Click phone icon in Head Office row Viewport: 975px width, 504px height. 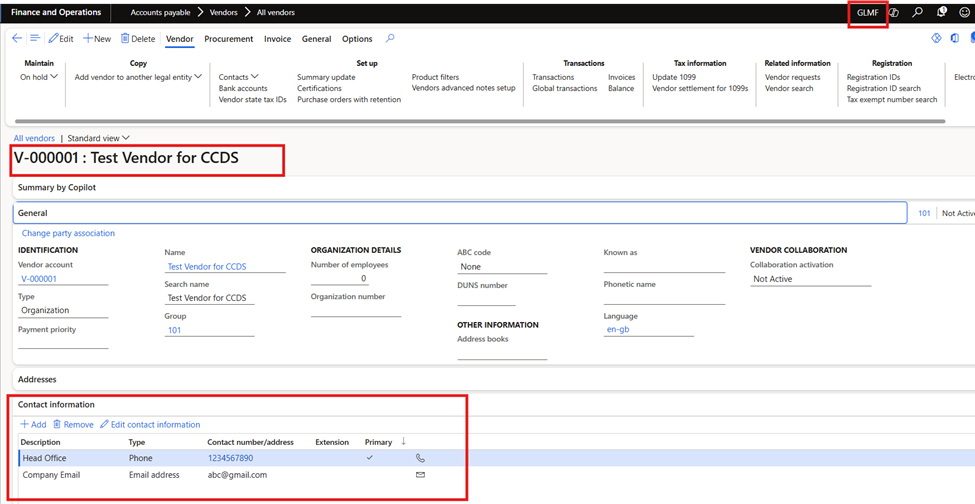tap(420, 458)
